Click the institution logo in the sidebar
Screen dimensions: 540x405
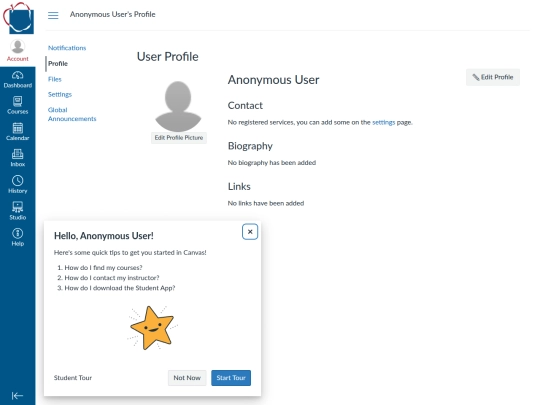(x=18, y=18)
